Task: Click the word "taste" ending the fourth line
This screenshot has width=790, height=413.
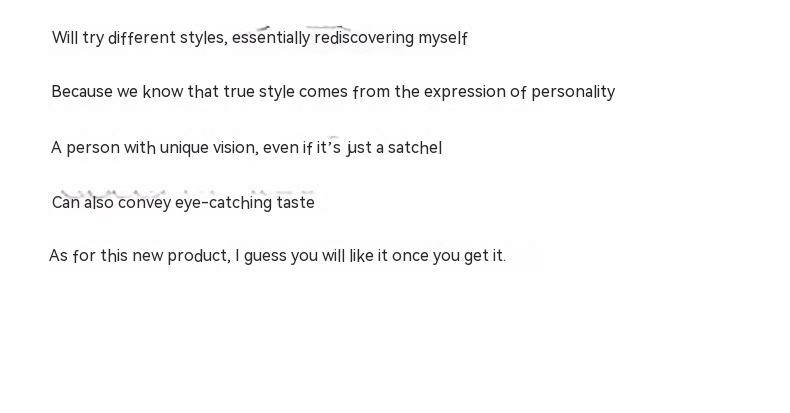Action: [x=295, y=203]
